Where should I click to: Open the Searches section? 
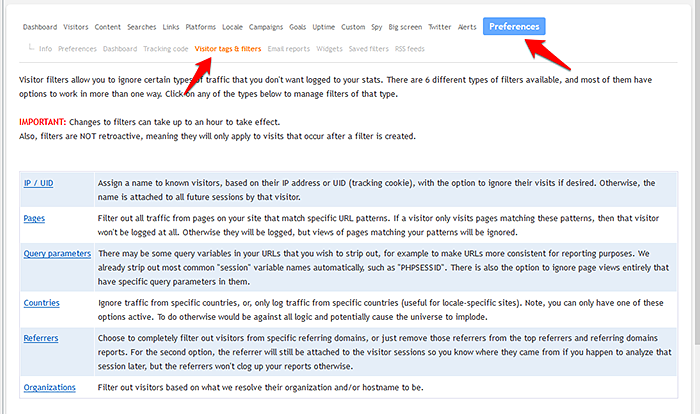(143, 26)
